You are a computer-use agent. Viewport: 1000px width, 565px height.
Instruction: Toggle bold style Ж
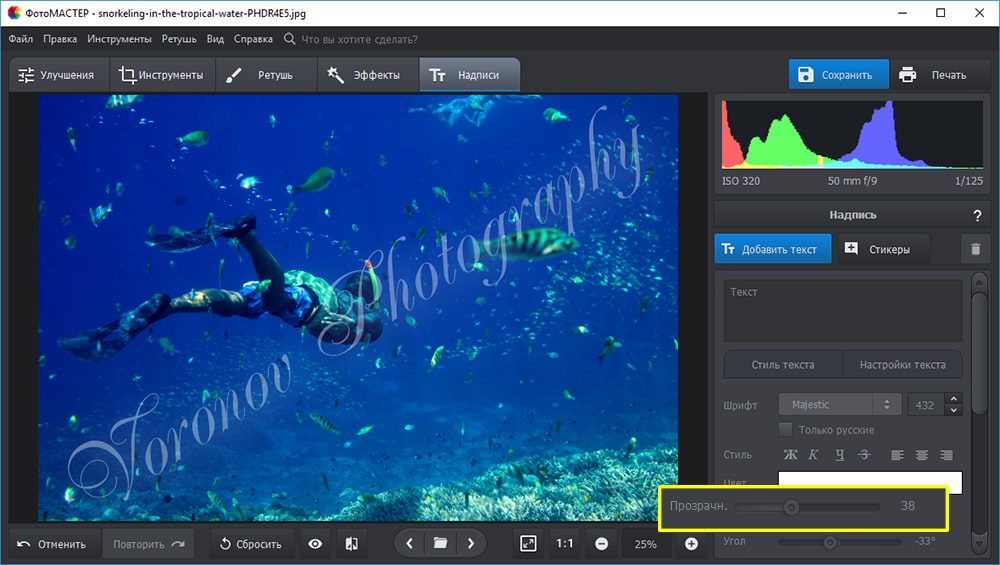click(x=790, y=455)
